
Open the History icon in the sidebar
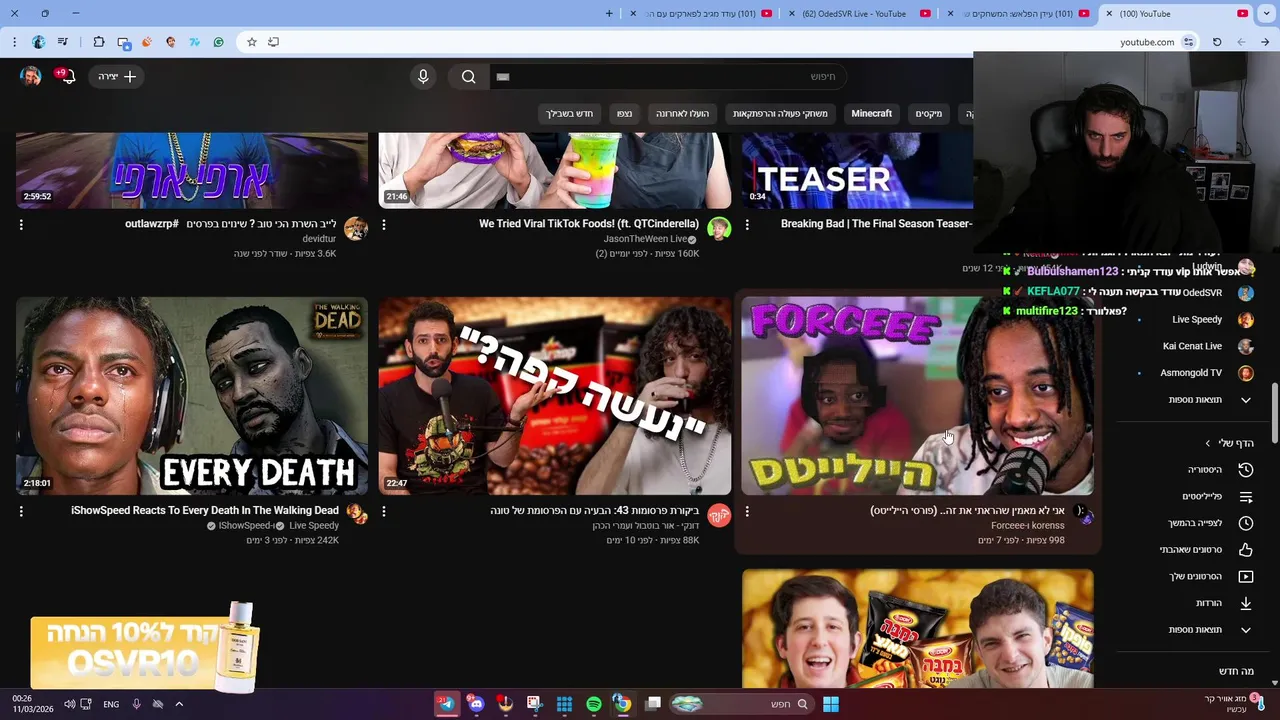1246,469
